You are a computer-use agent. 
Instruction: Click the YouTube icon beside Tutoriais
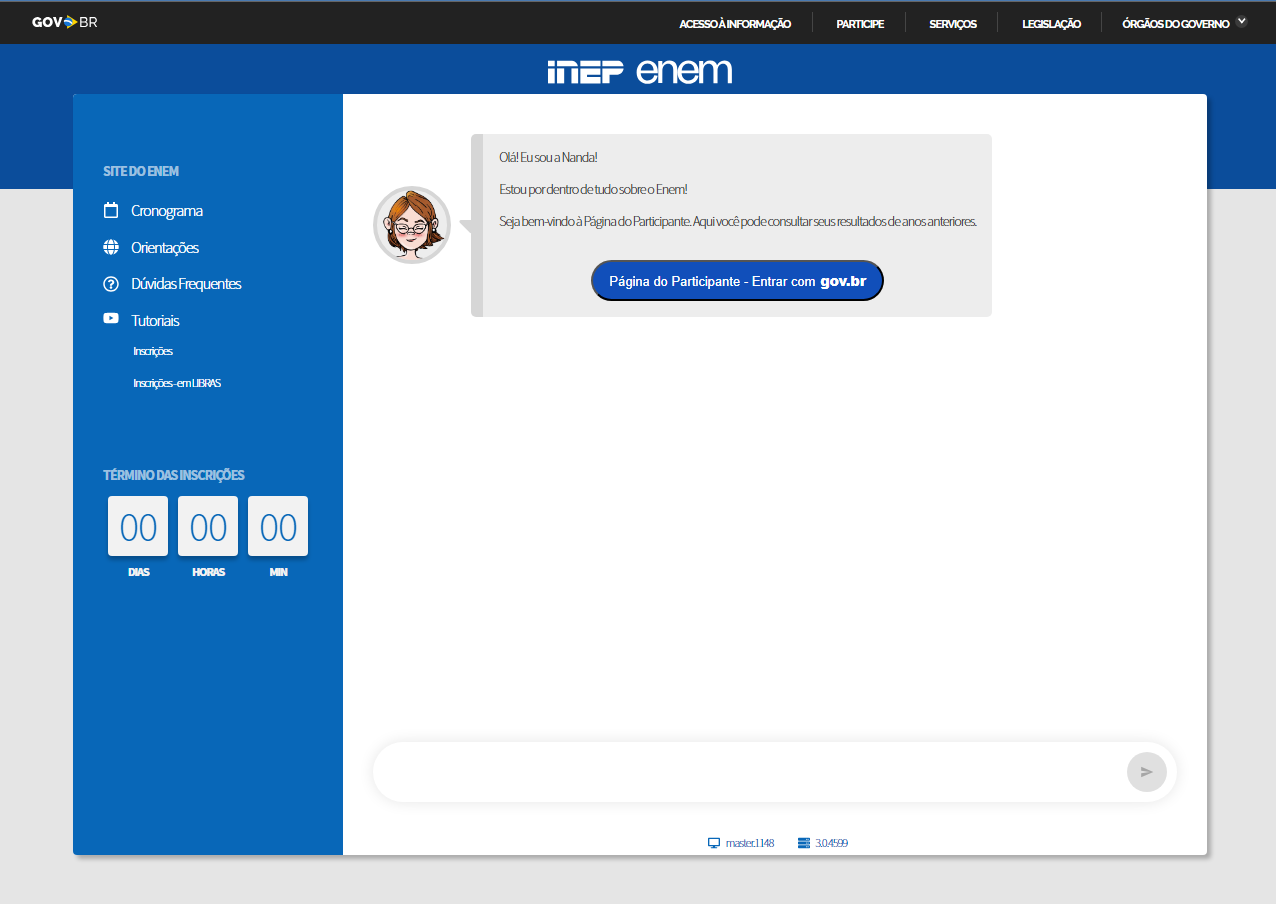[x=111, y=319]
